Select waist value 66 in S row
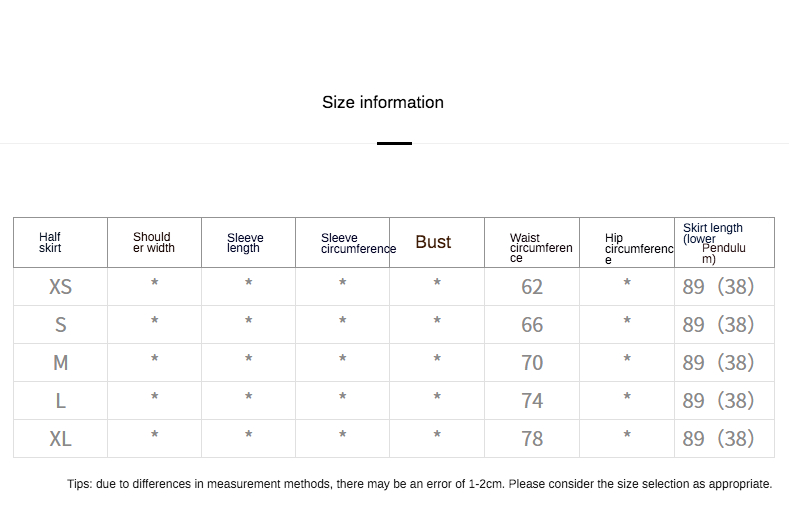This screenshot has width=789, height=518. click(532, 325)
